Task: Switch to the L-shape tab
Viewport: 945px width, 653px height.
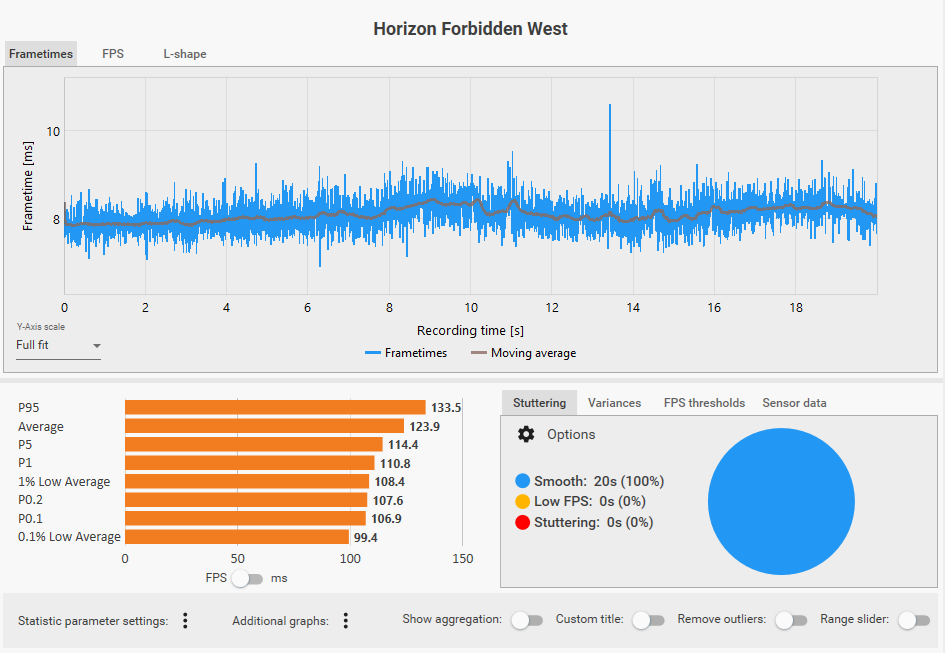Action: pyautogui.click(x=184, y=54)
